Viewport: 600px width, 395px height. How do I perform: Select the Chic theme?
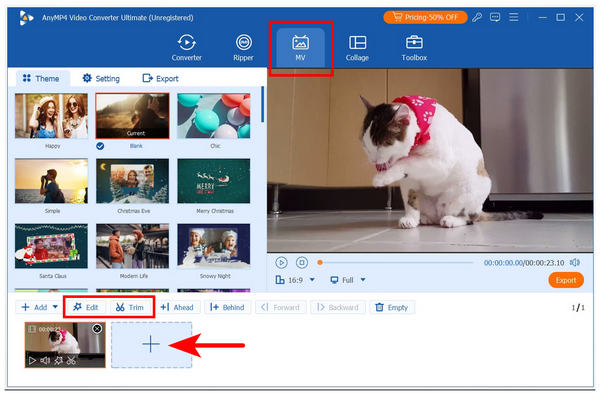click(214, 116)
